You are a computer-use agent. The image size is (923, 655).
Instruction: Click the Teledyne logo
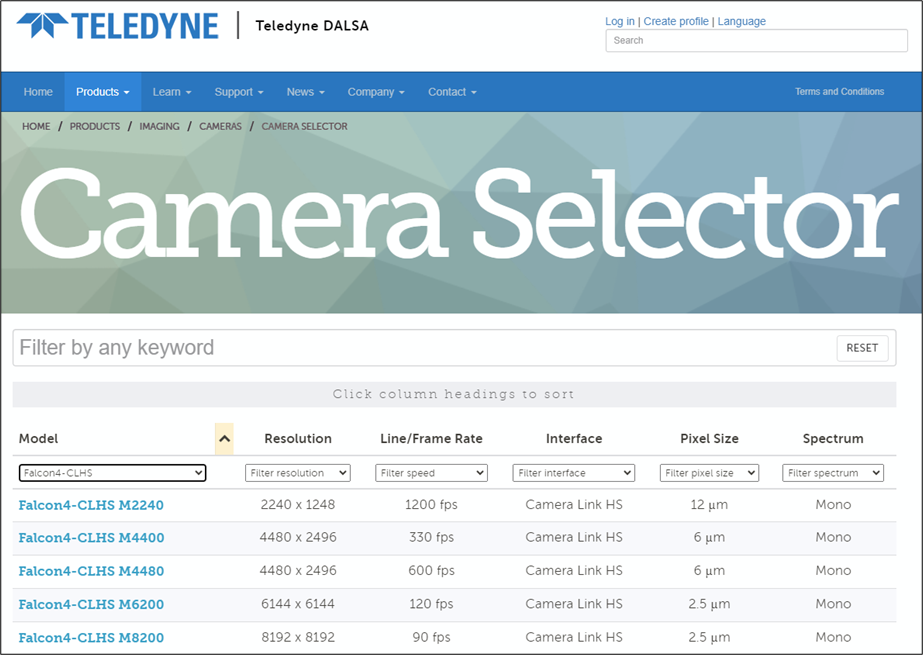click(x=118, y=25)
